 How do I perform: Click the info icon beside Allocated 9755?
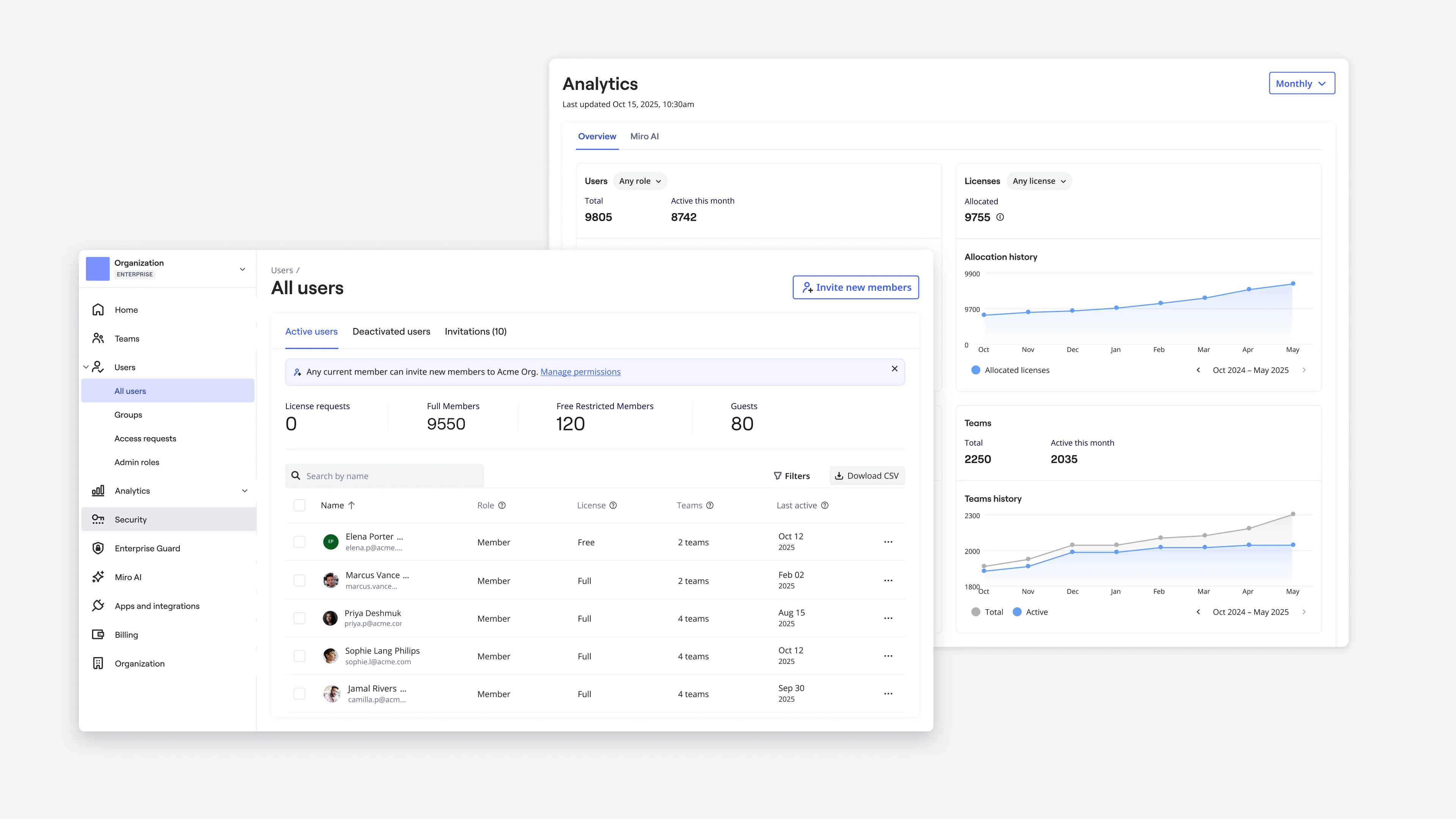(x=1000, y=217)
